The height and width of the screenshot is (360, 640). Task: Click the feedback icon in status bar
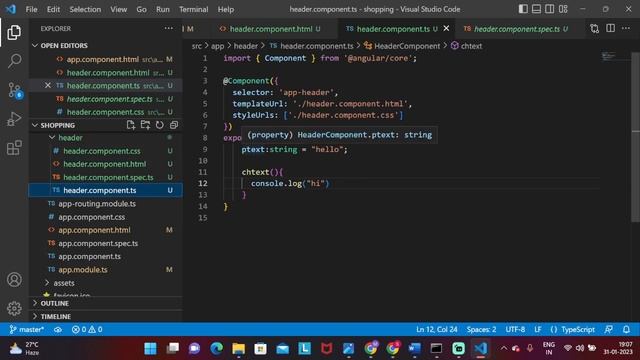(x=609, y=329)
